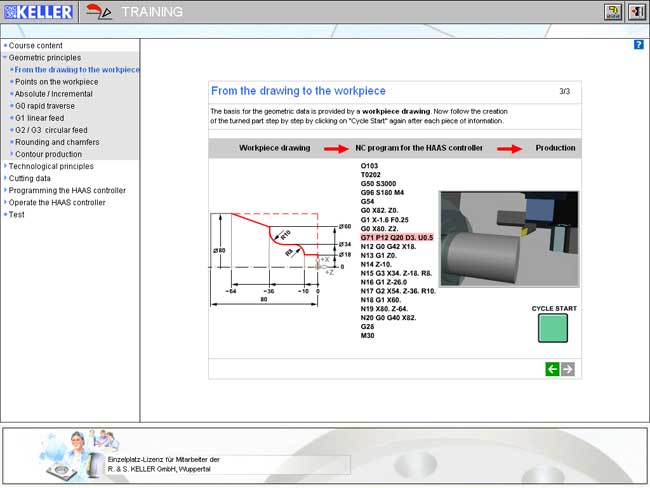
Task: Open the yellow settings icon in header
Action: coord(612,12)
